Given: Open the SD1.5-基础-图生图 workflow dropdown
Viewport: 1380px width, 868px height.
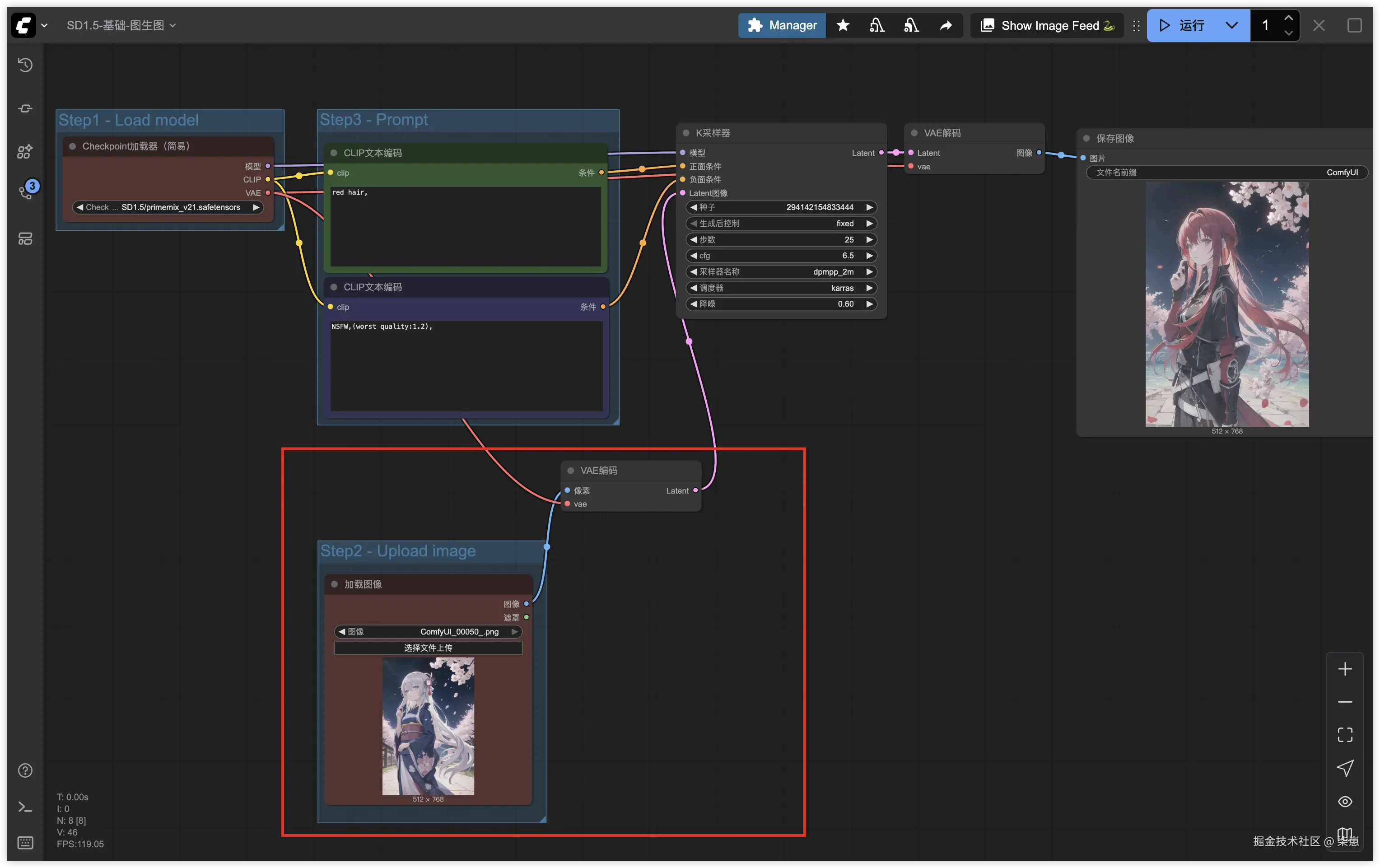Looking at the screenshot, I should point(121,25).
